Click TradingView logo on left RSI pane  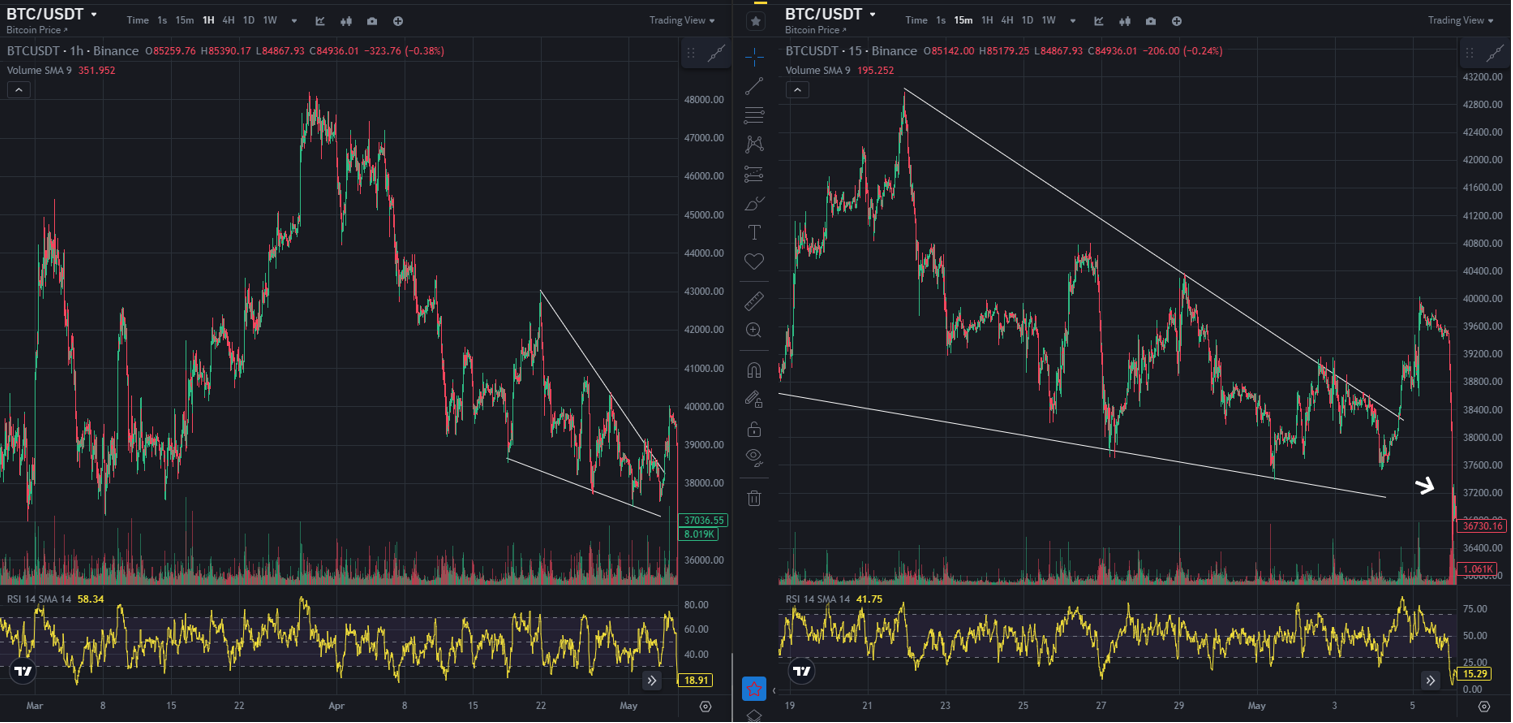tap(23, 671)
